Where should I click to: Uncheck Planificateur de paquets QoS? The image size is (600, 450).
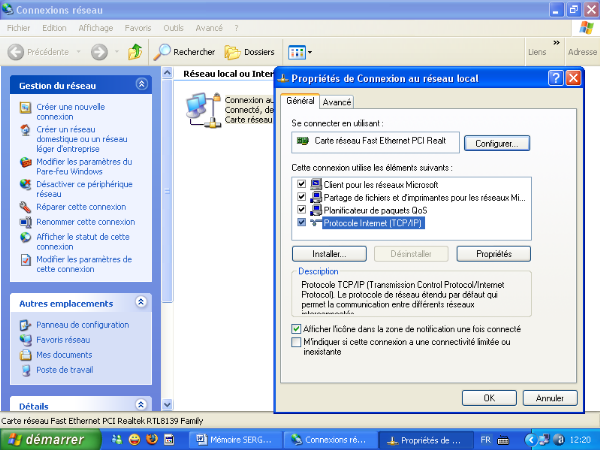point(302,209)
